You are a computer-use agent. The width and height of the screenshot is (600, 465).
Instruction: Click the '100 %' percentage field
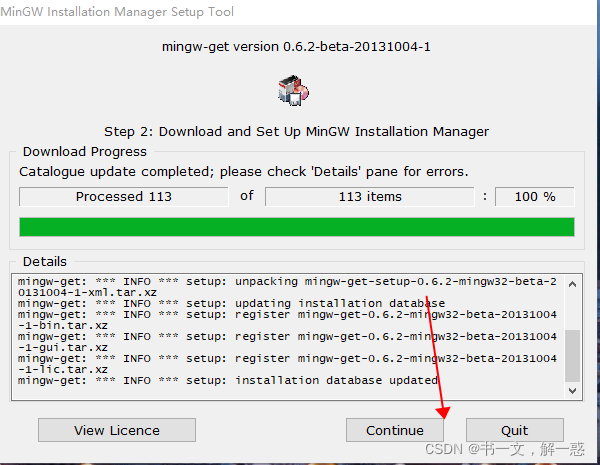(x=535, y=197)
